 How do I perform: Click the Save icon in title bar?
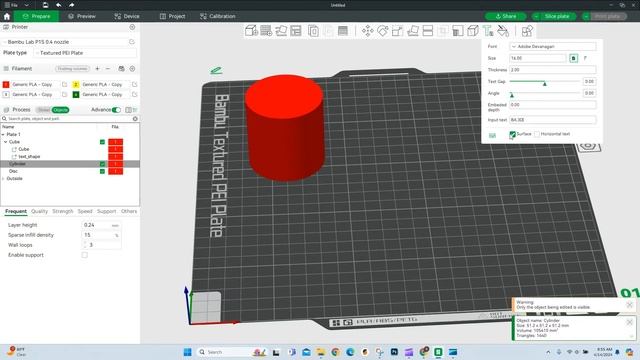[45, 5]
